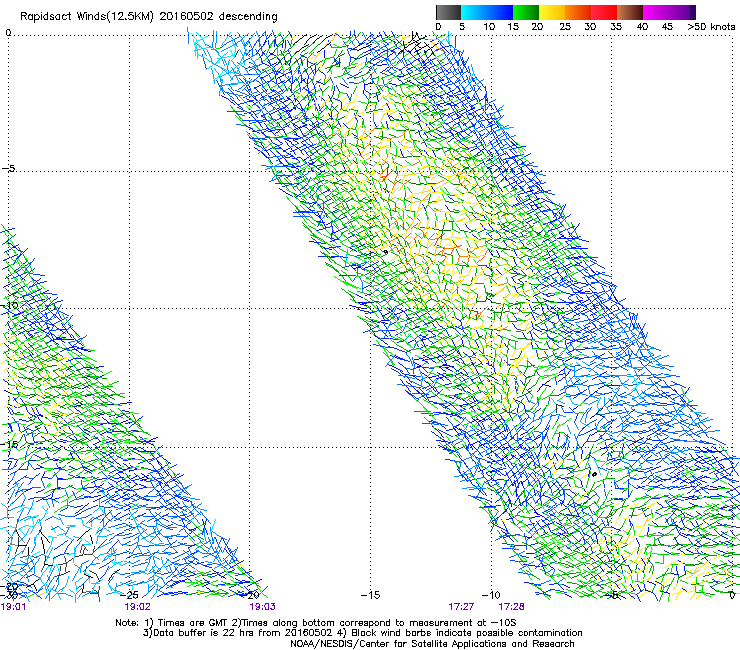Click the '15' label under the color bar

coord(513,26)
